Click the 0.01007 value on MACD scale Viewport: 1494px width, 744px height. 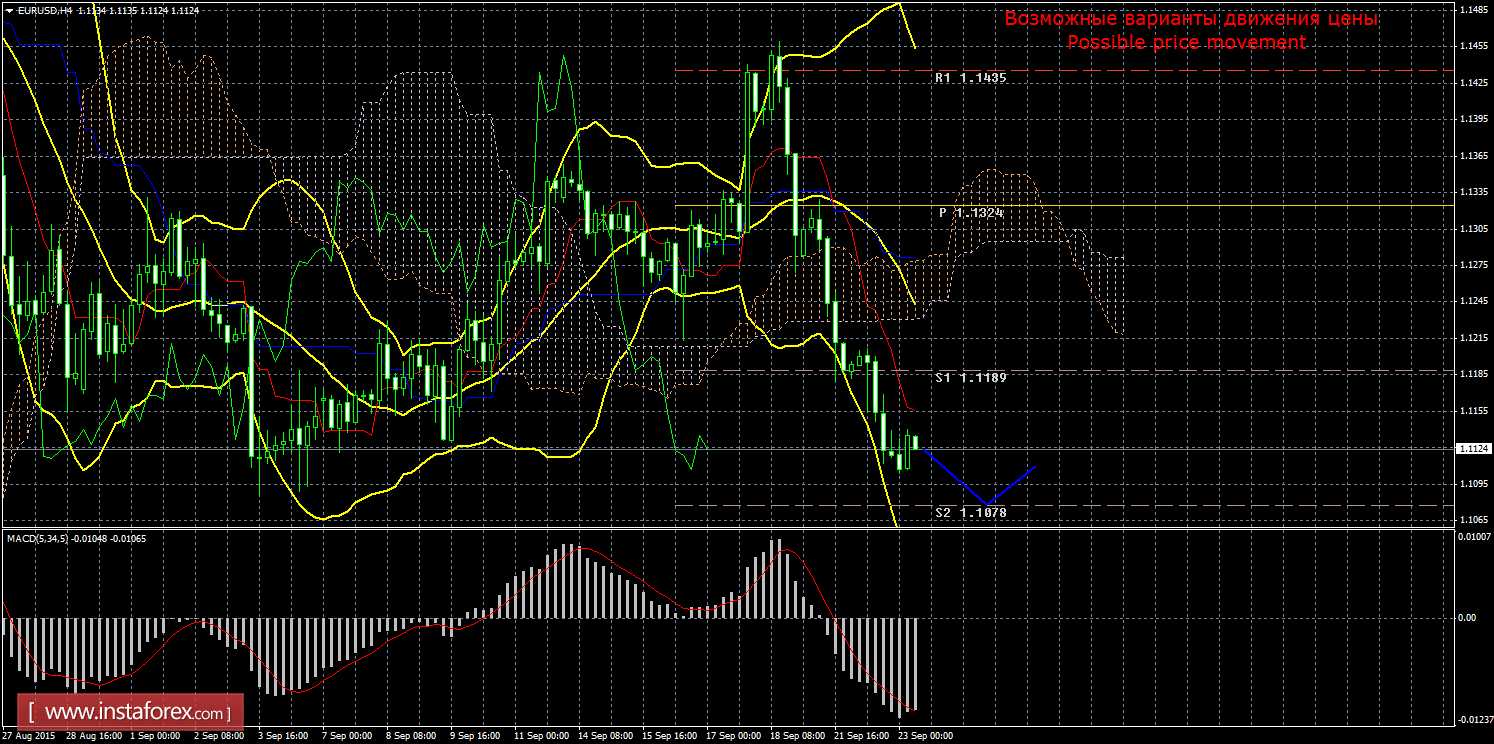[x=1471, y=539]
